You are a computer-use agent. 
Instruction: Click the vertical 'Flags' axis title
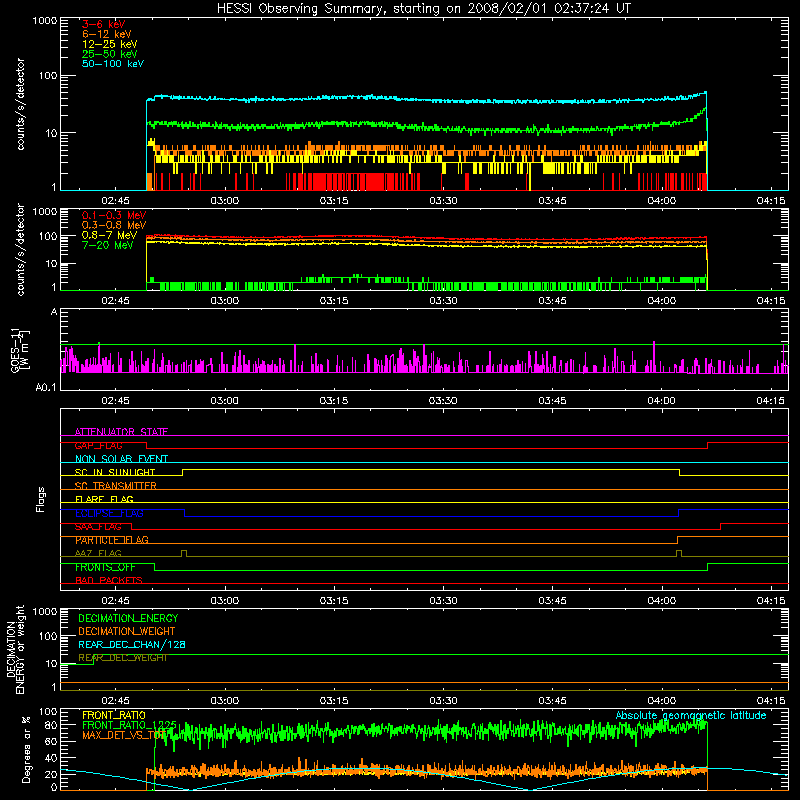(41, 499)
